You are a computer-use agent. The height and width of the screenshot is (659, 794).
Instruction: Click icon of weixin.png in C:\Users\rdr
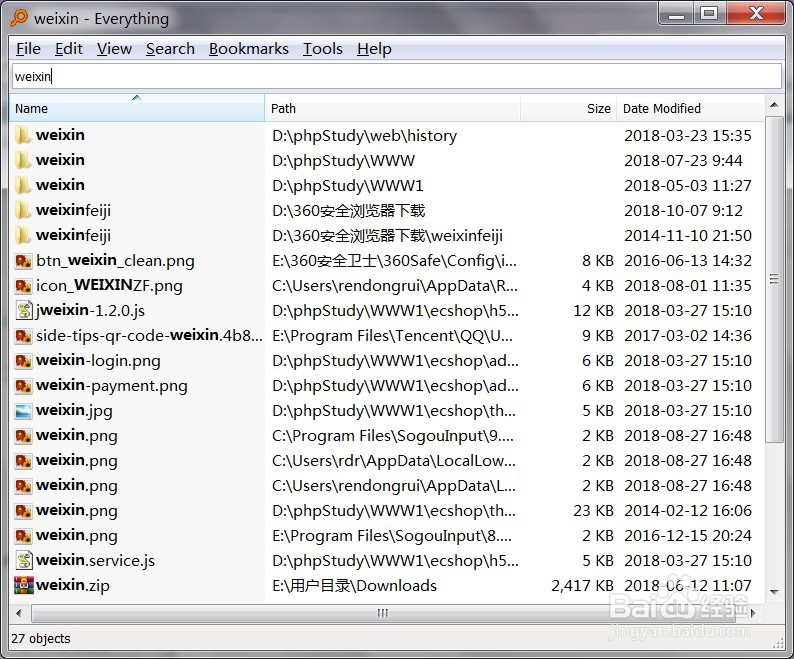(x=23, y=460)
